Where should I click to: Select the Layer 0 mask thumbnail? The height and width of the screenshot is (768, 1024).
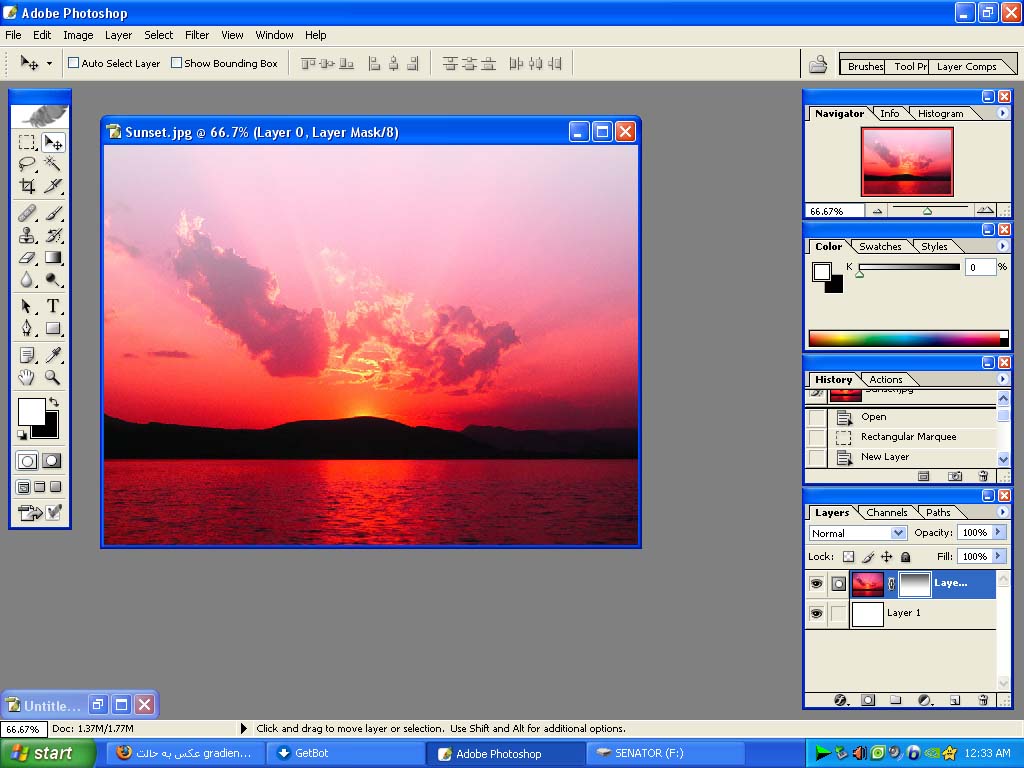click(914, 584)
